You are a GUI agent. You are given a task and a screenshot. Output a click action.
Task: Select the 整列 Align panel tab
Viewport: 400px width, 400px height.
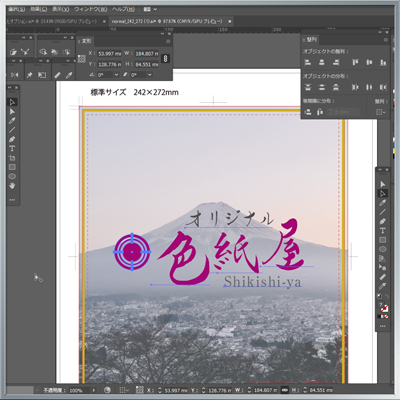click(310, 40)
